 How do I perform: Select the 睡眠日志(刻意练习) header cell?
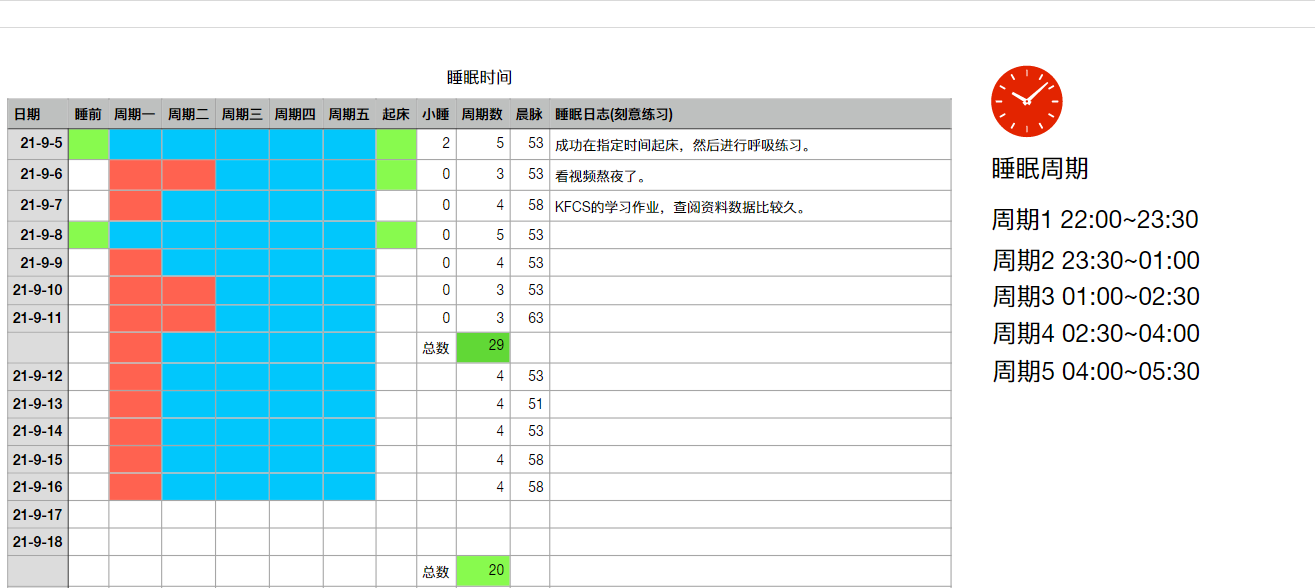point(613,115)
